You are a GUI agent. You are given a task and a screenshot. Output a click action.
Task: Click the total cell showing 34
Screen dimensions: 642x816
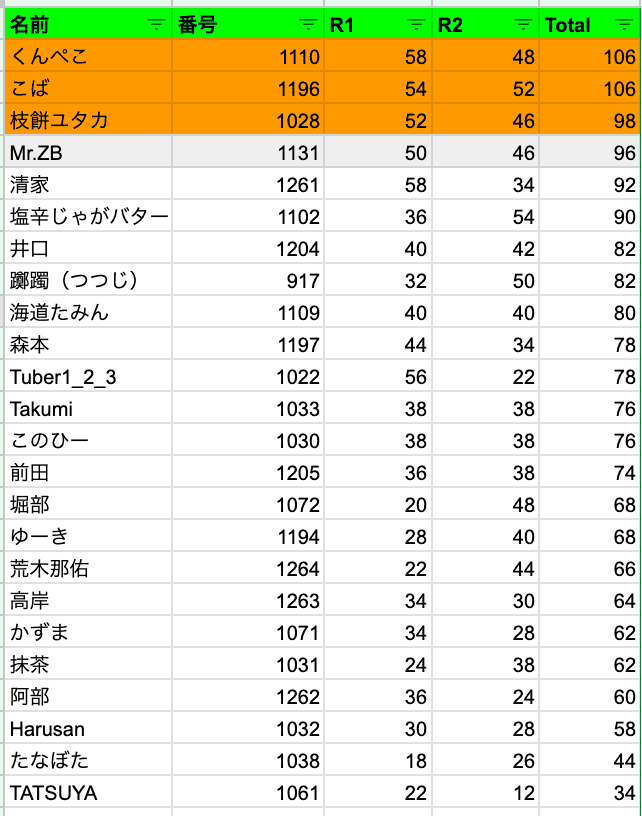click(x=590, y=793)
